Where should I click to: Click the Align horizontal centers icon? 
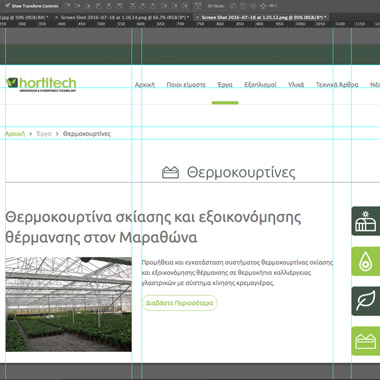[108, 6]
